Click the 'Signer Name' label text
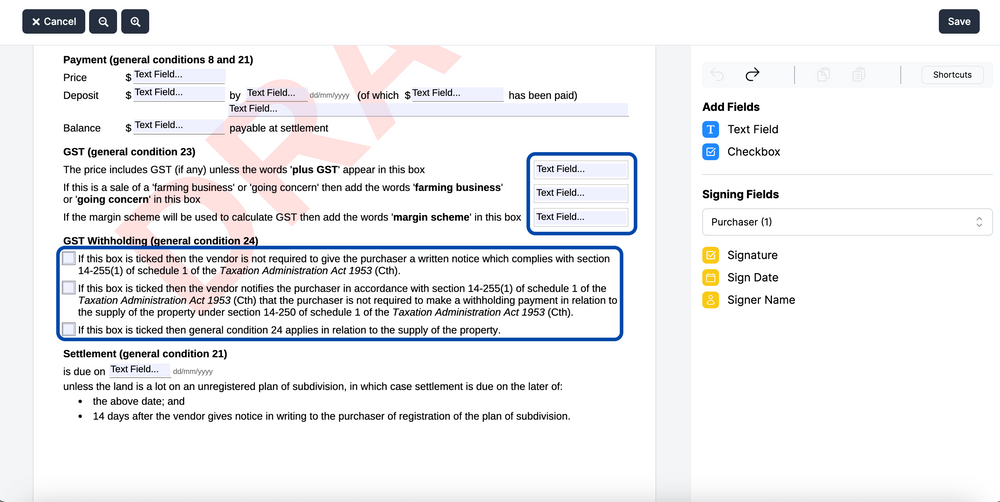1000x502 pixels. (761, 300)
